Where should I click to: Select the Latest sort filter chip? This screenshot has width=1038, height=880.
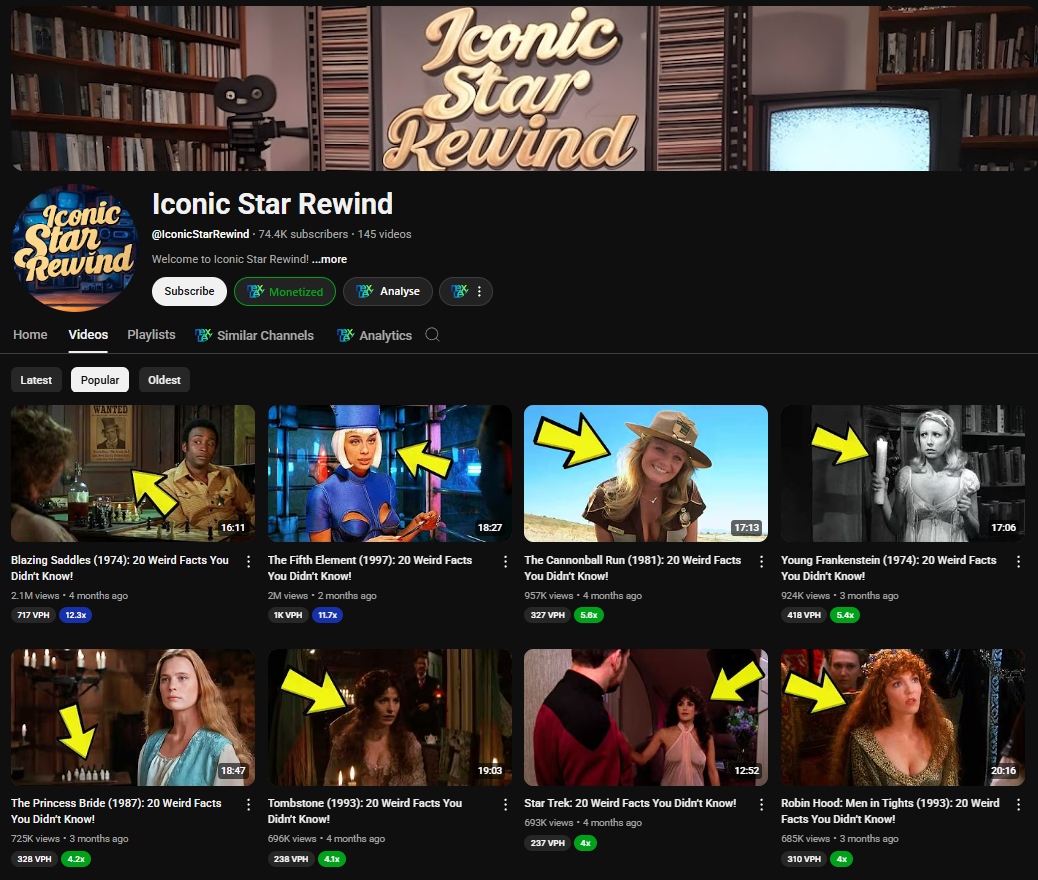pyautogui.click(x=36, y=380)
